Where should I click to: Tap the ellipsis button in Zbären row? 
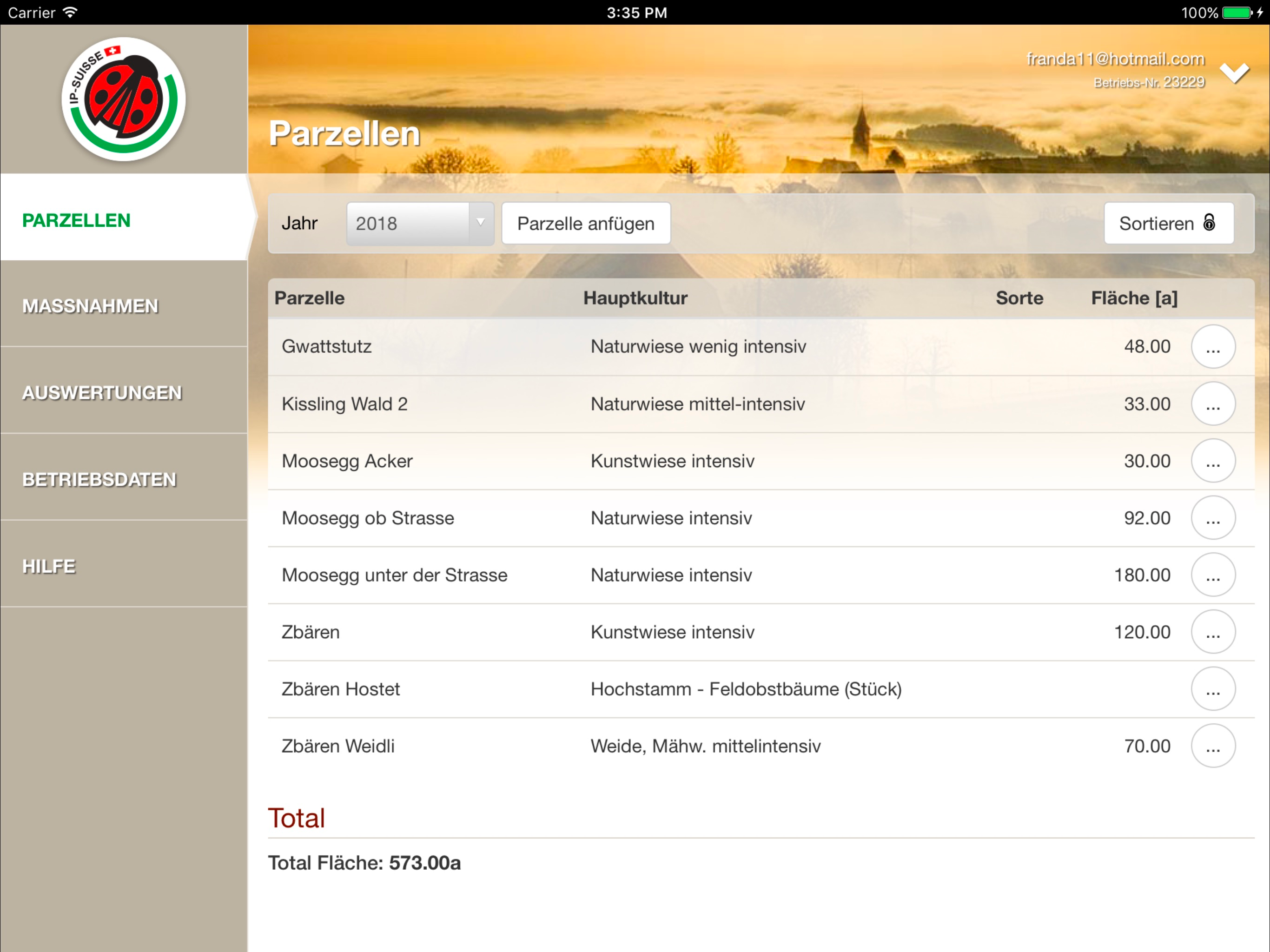click(1212, 632)
